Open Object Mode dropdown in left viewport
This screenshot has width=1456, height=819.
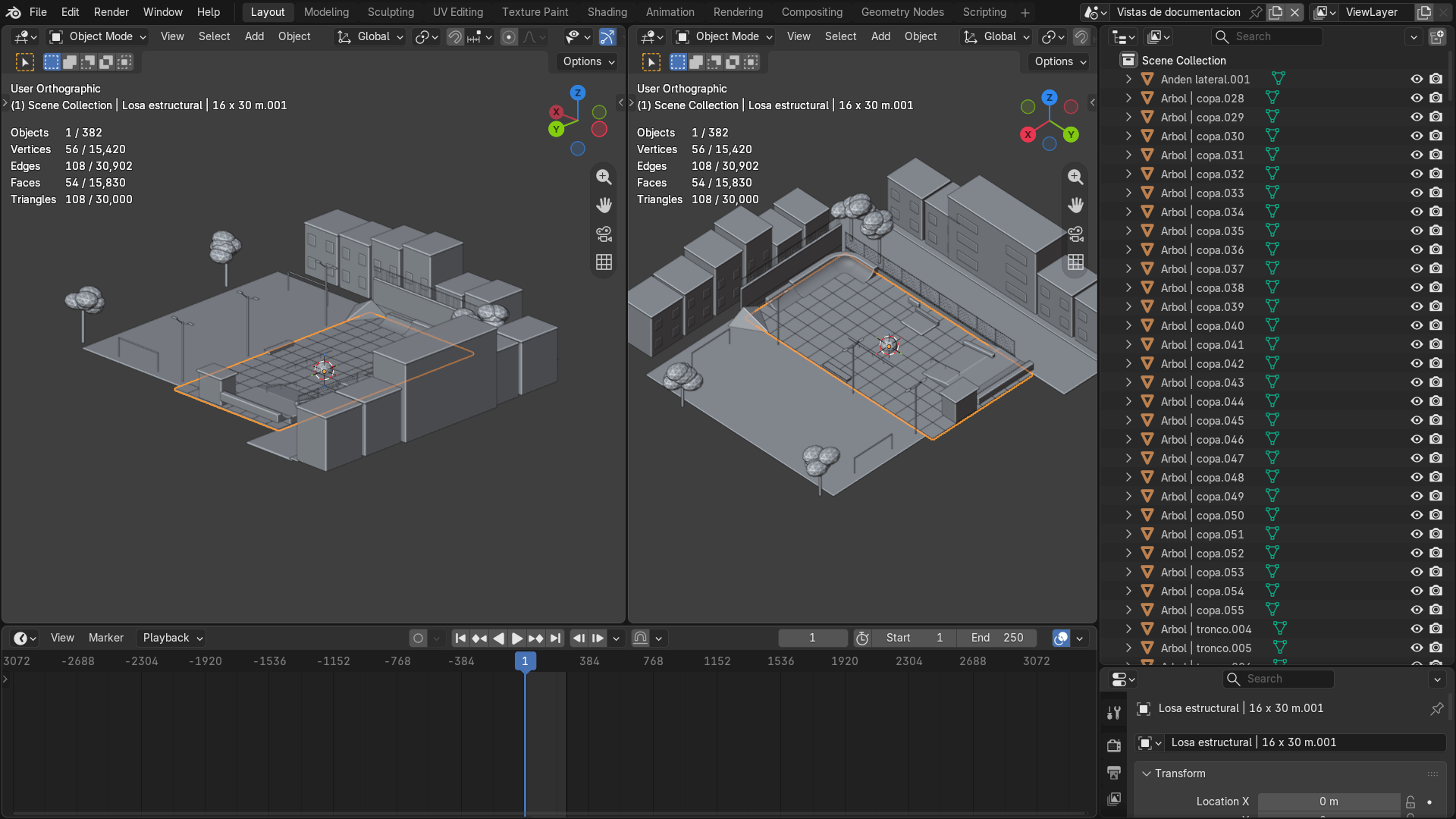[98, 36]
